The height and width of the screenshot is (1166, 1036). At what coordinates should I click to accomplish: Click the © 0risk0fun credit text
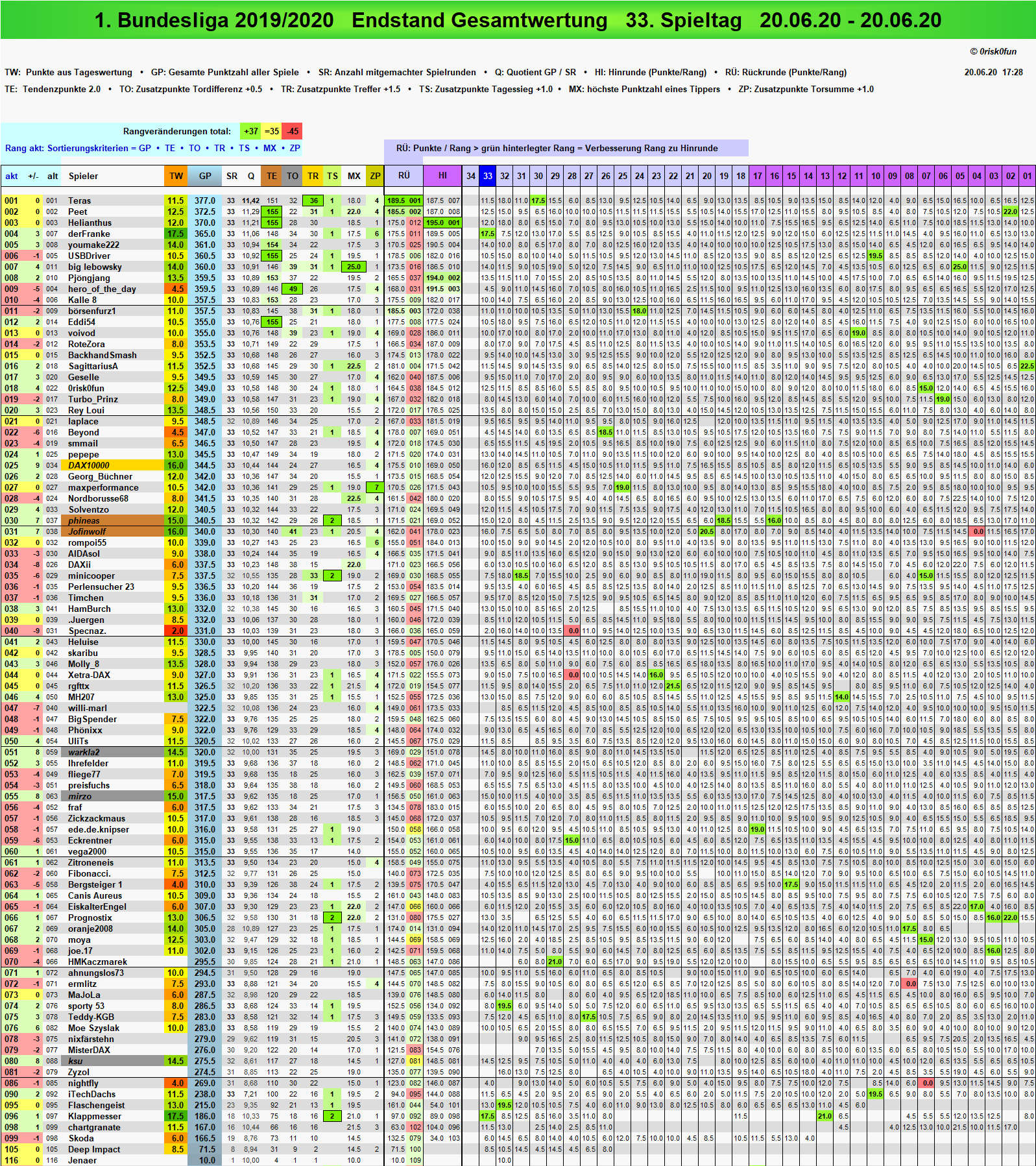(x=993, y=52)
